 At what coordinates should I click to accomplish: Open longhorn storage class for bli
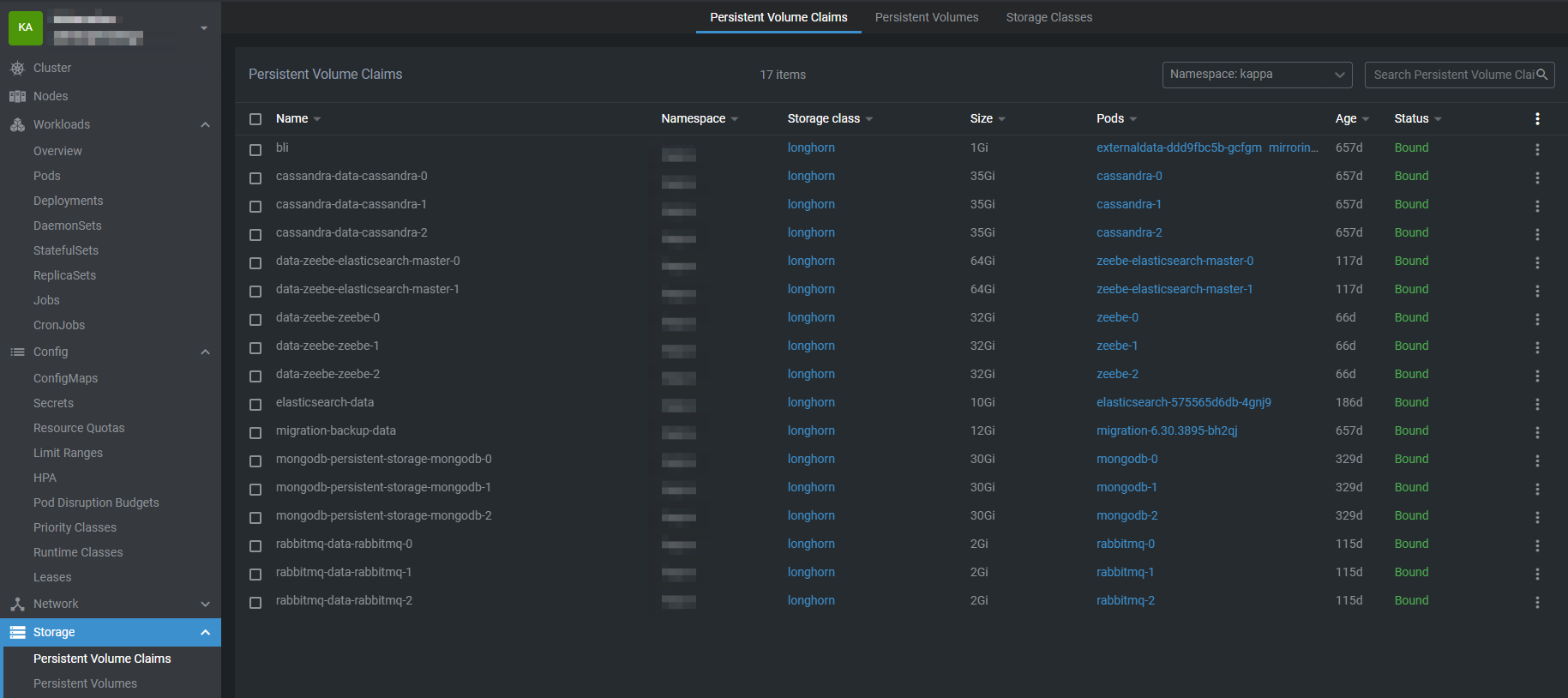(811, 147)
